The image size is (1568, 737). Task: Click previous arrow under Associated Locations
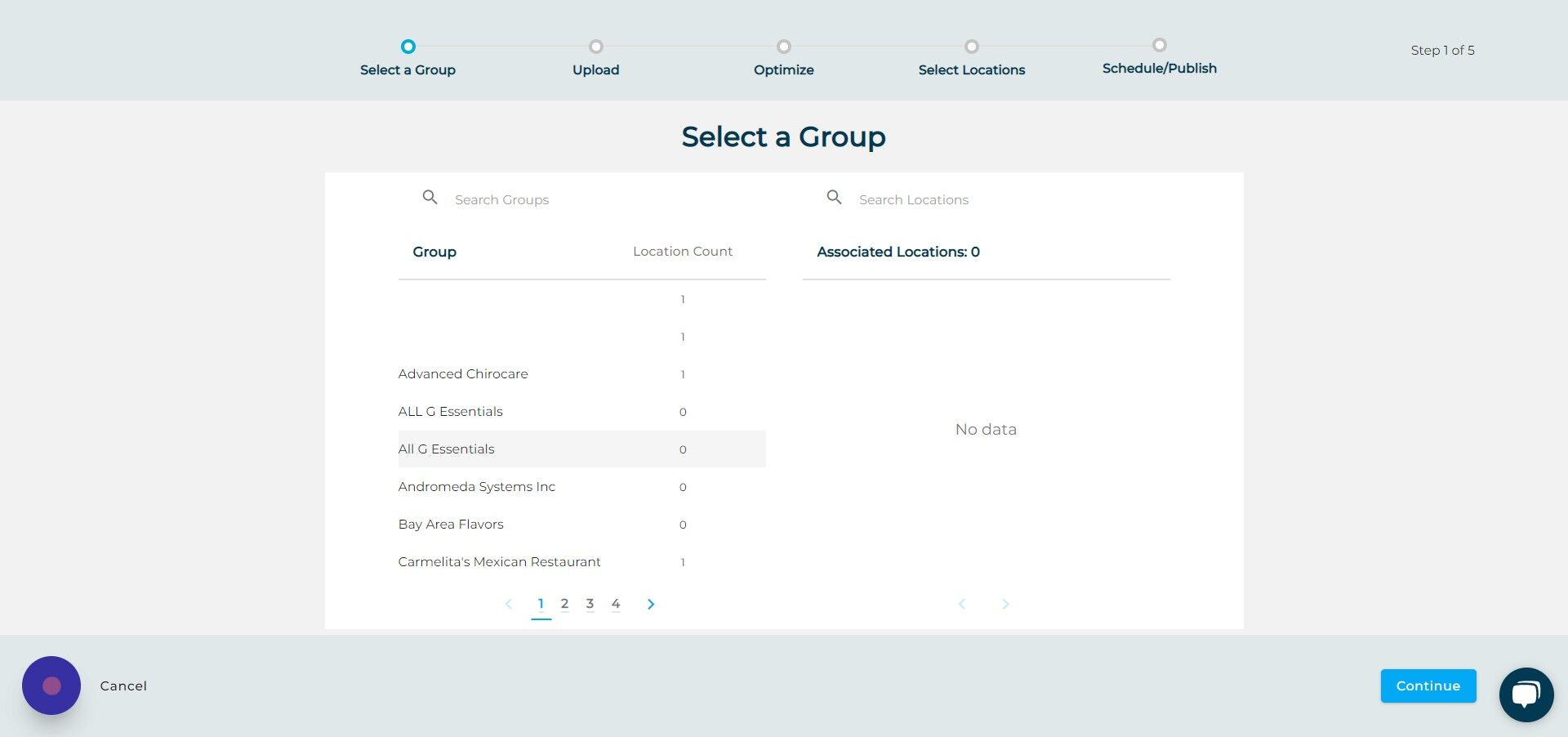tap(962, 605)
